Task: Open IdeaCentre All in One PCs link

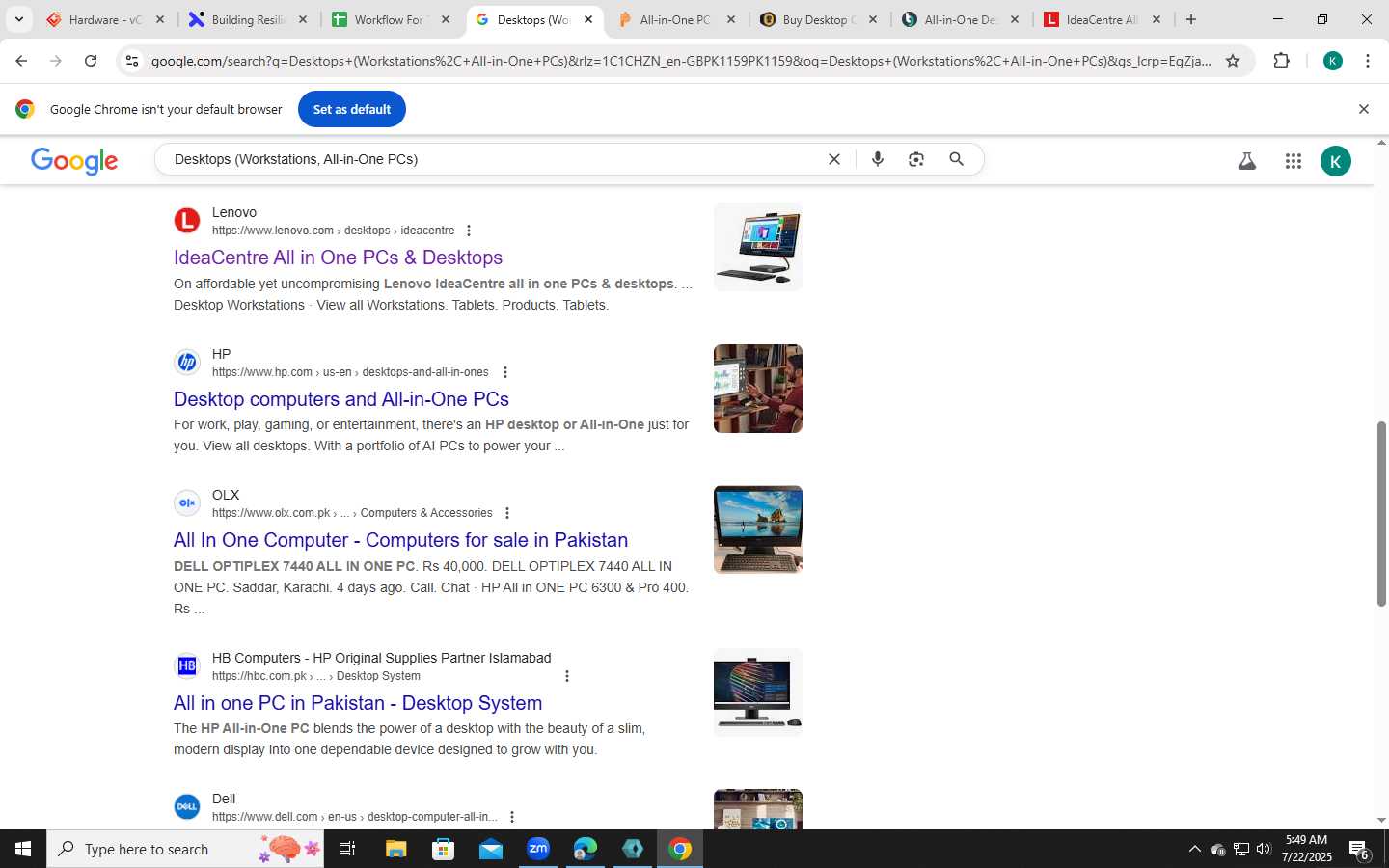Action: point(338,258)
